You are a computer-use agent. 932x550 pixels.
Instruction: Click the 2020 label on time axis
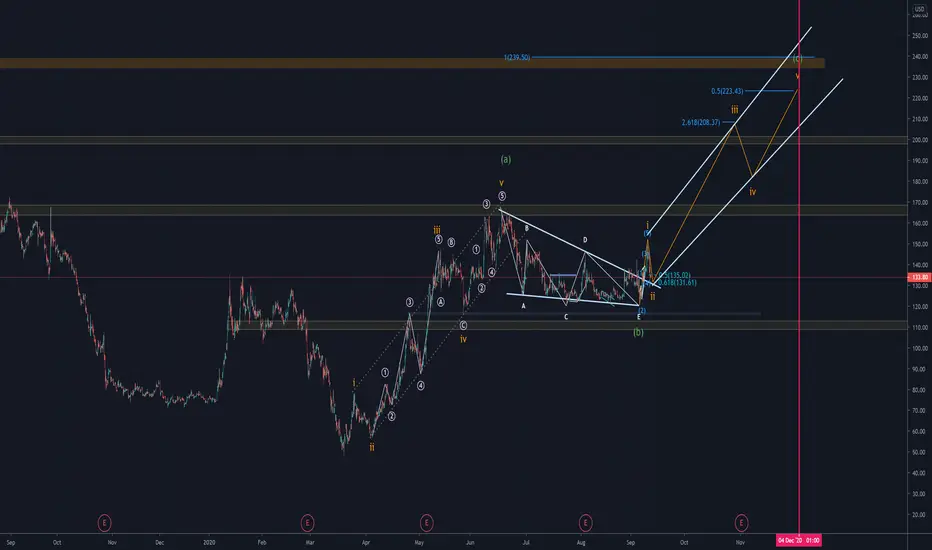(209, 542)
